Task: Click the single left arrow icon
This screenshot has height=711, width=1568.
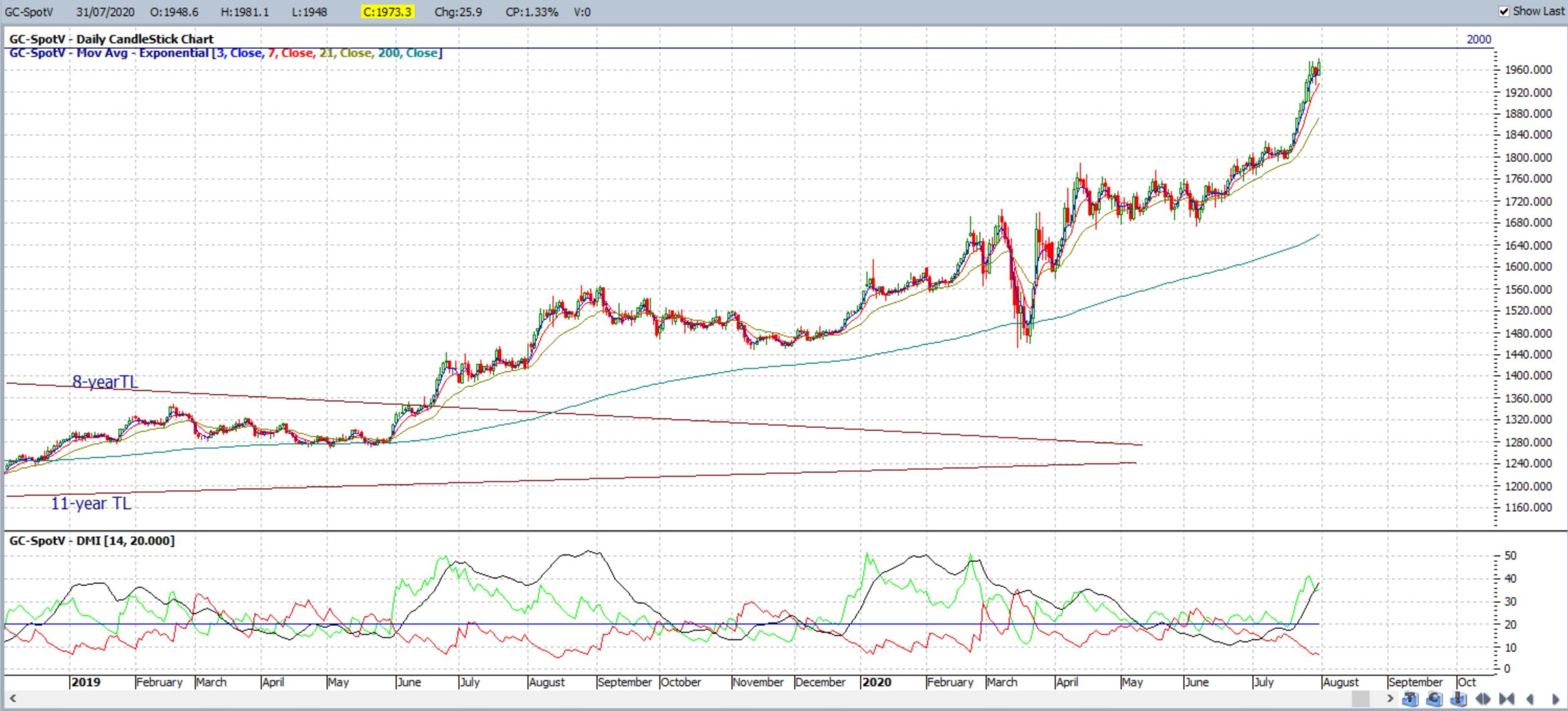Action: click(1530, 699)
